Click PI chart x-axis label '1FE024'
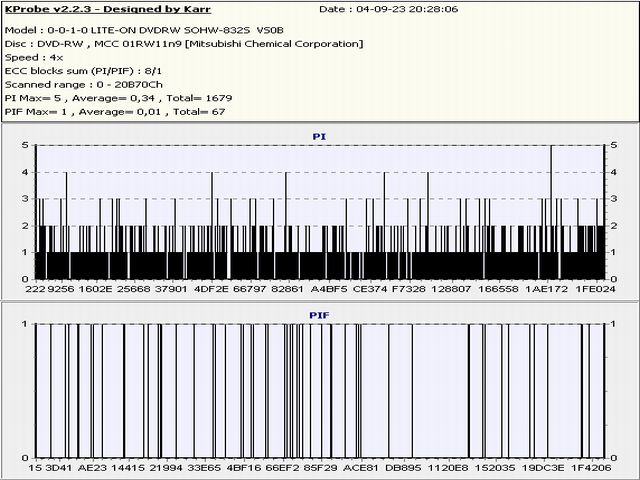640x480 pixels. [x=596, y=289]
